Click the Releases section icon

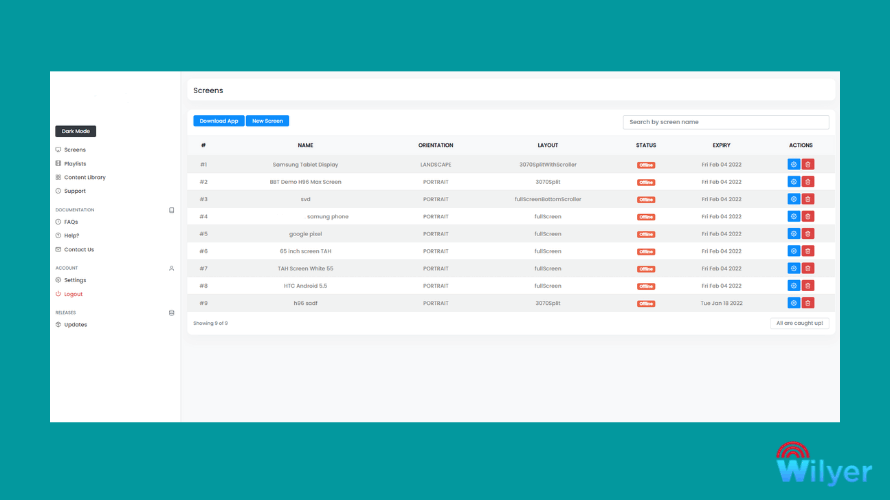(171, 313)
